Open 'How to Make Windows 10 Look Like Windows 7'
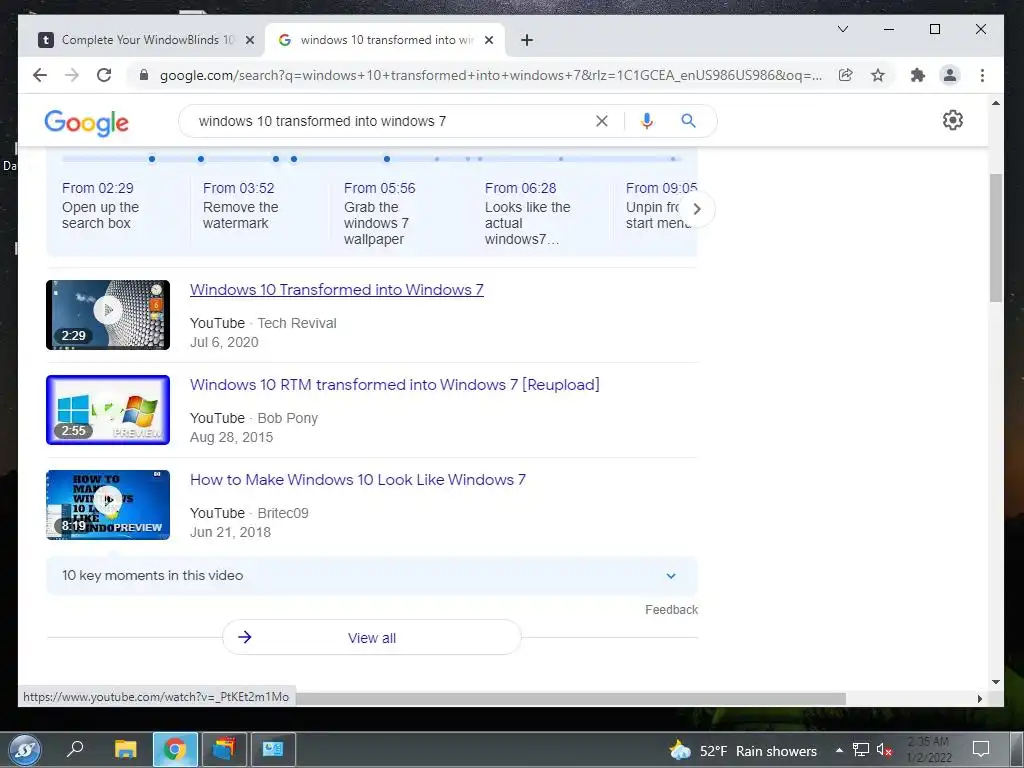 pyautogui.click(x=357, y=480)
